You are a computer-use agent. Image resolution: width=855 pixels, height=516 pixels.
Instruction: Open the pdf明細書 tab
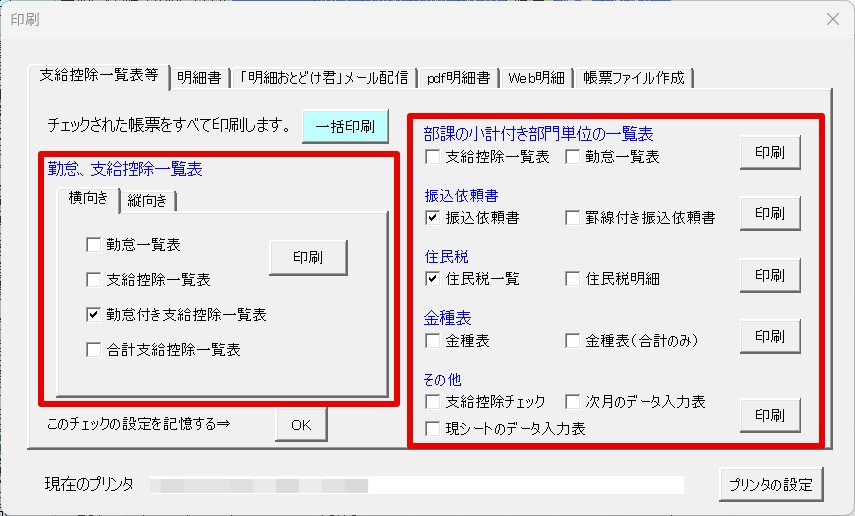pos(458,78)
